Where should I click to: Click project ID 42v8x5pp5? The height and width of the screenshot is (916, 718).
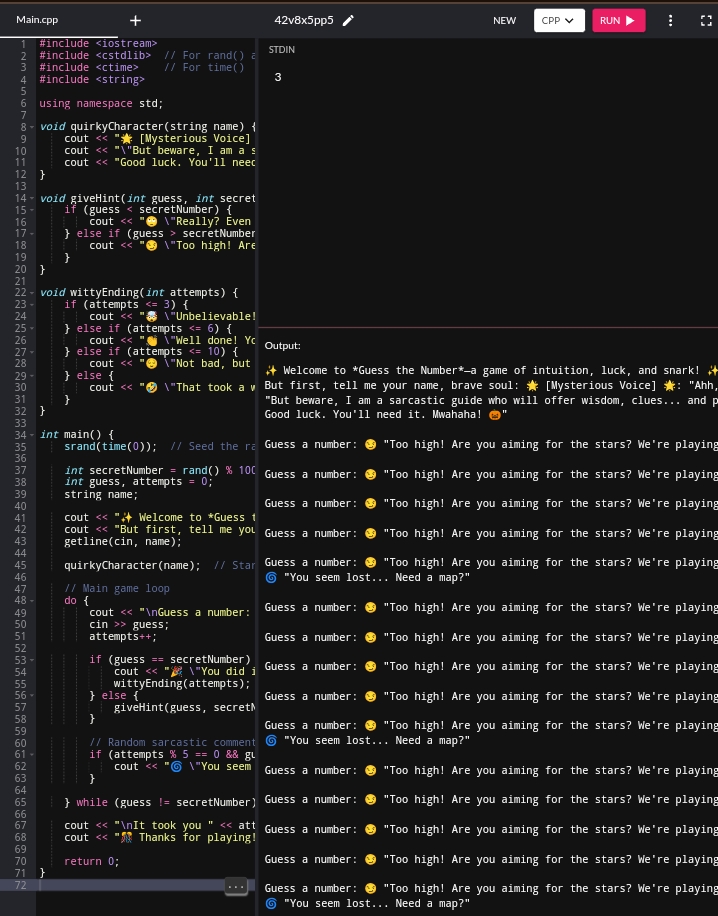point(304,20)
